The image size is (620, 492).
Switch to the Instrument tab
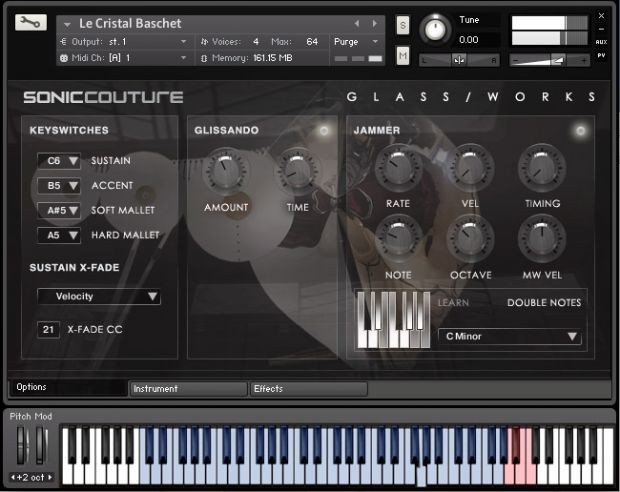point(188,389)
